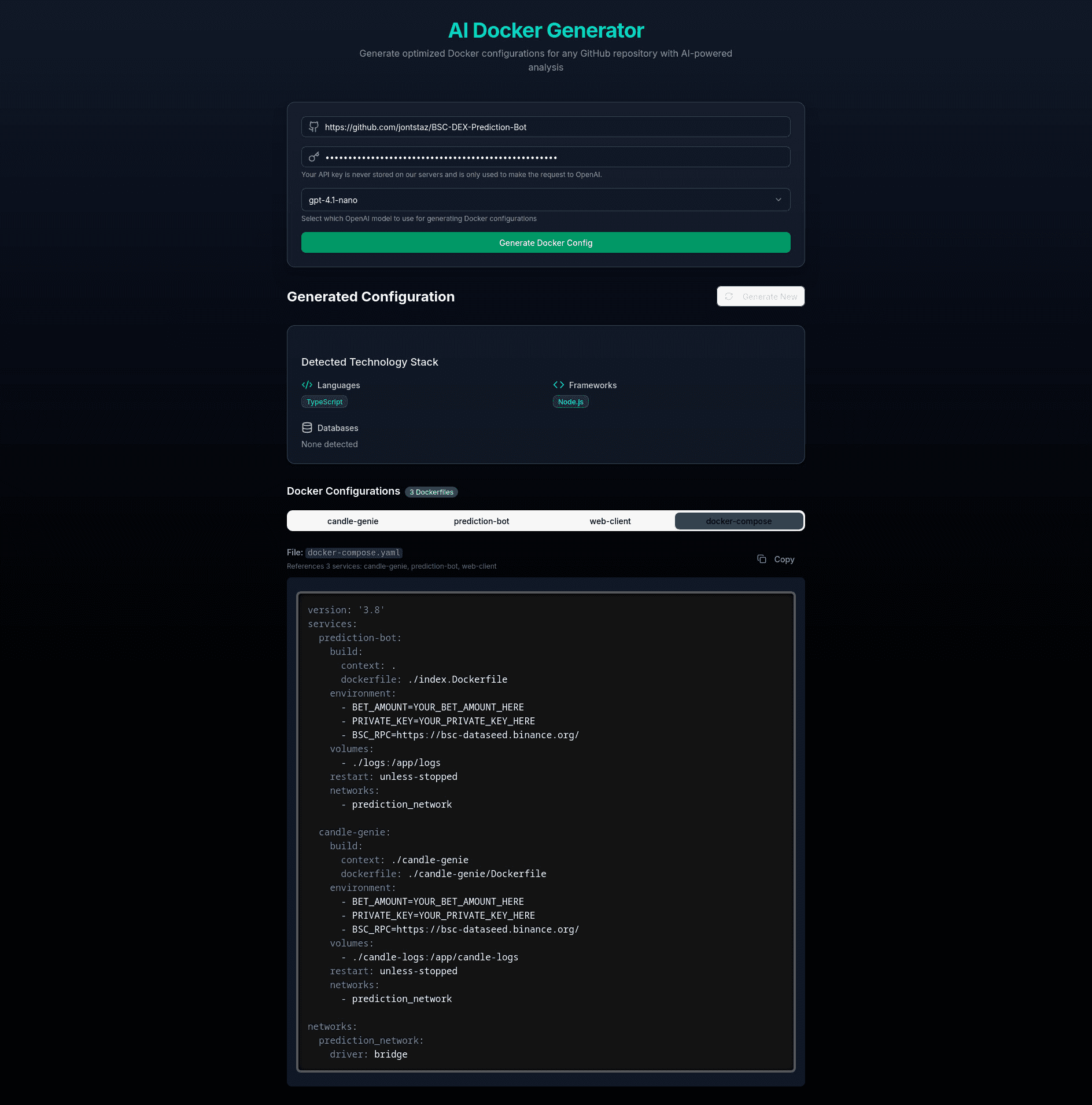Switch to the web-client tab
This screenshot has height=1105, width=1092.
point(610,521)
